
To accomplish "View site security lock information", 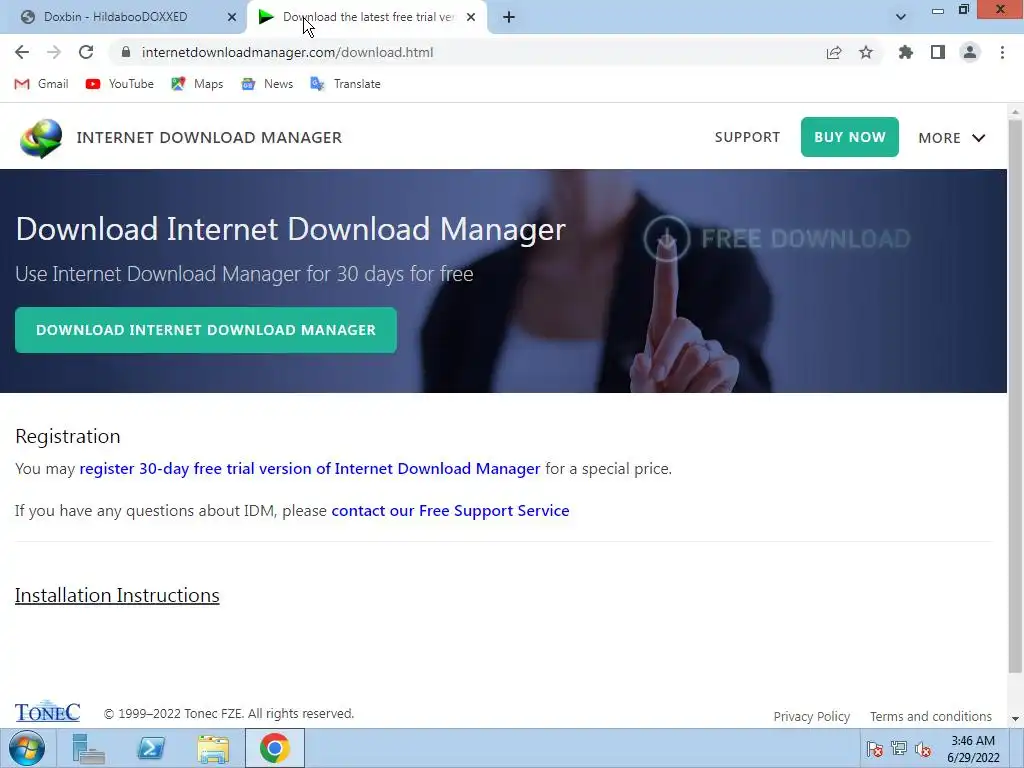I will coord(126,52).
